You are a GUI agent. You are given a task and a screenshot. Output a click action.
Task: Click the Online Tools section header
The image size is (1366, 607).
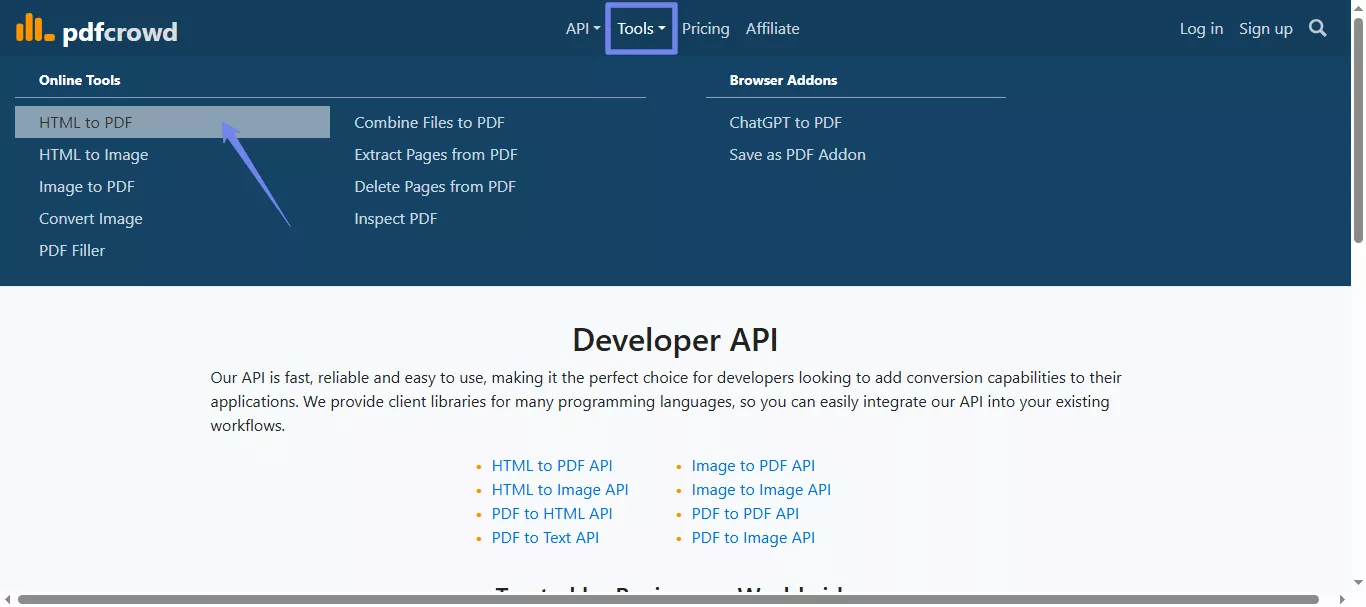(x=80, y=80)
